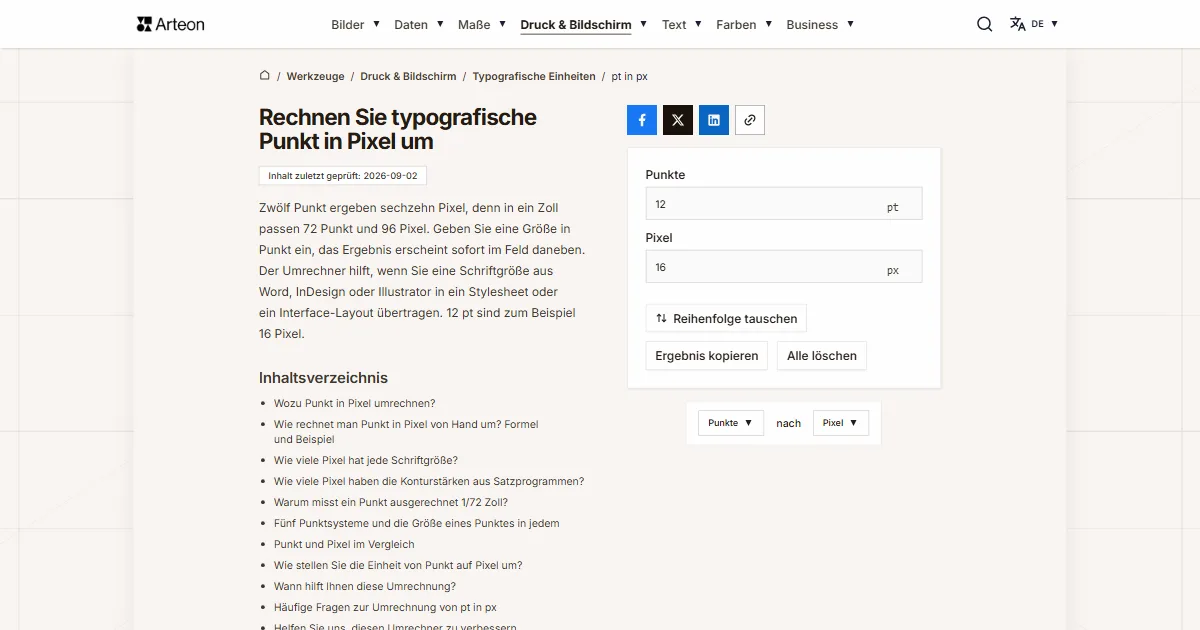
Task: Jump to 'Punkt und Pixel im Vergleich'
Action: [x=344, y=544]
